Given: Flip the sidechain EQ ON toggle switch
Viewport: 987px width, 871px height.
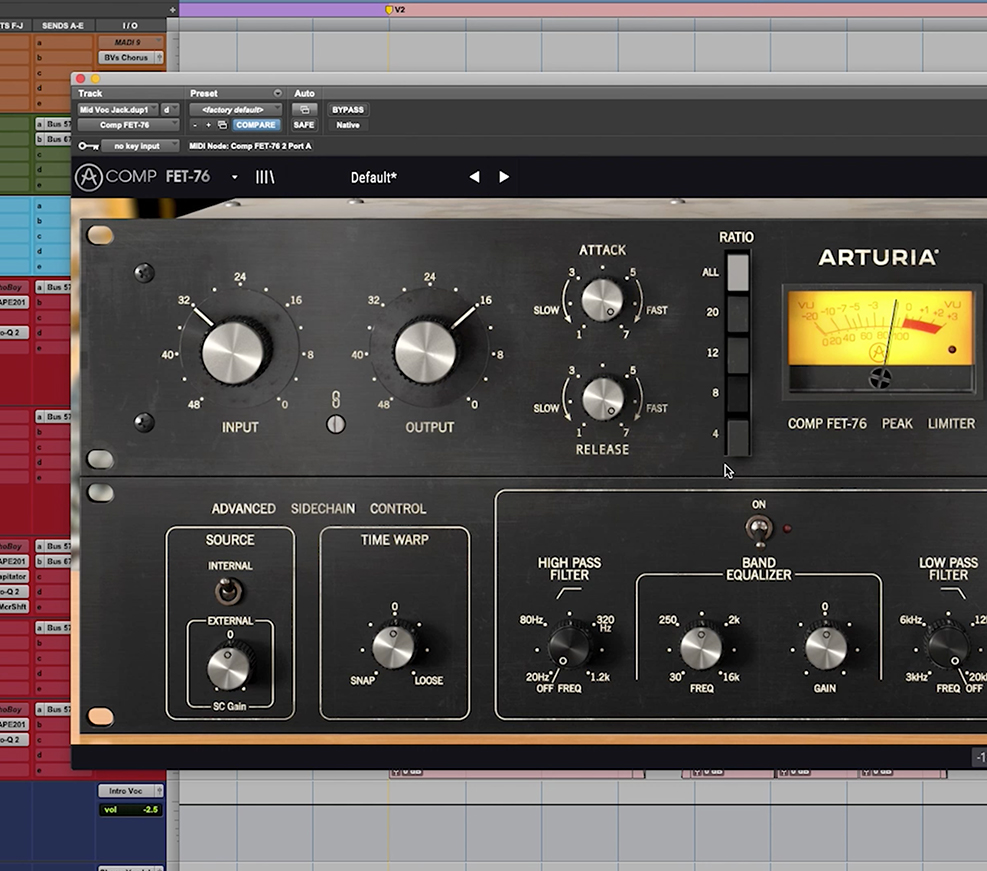Looking at the screenshot, I should click(760, 528).
